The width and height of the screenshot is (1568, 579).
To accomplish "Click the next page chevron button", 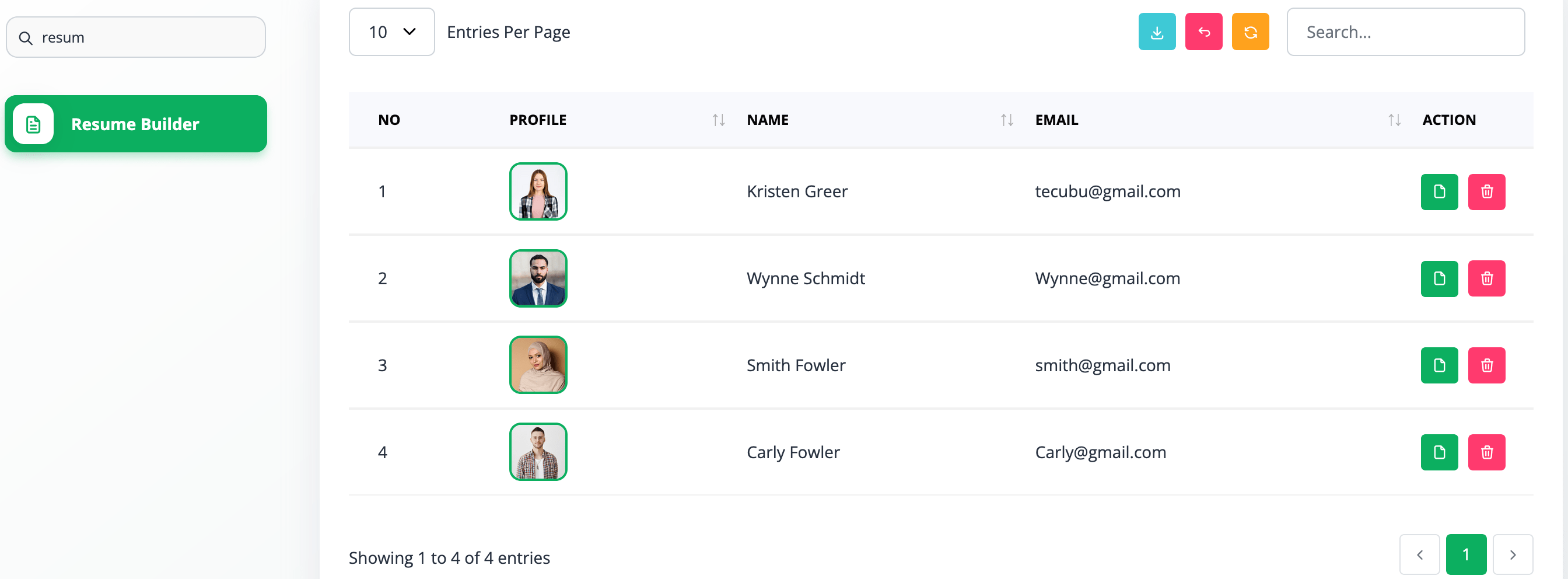I will [1513, 554].
